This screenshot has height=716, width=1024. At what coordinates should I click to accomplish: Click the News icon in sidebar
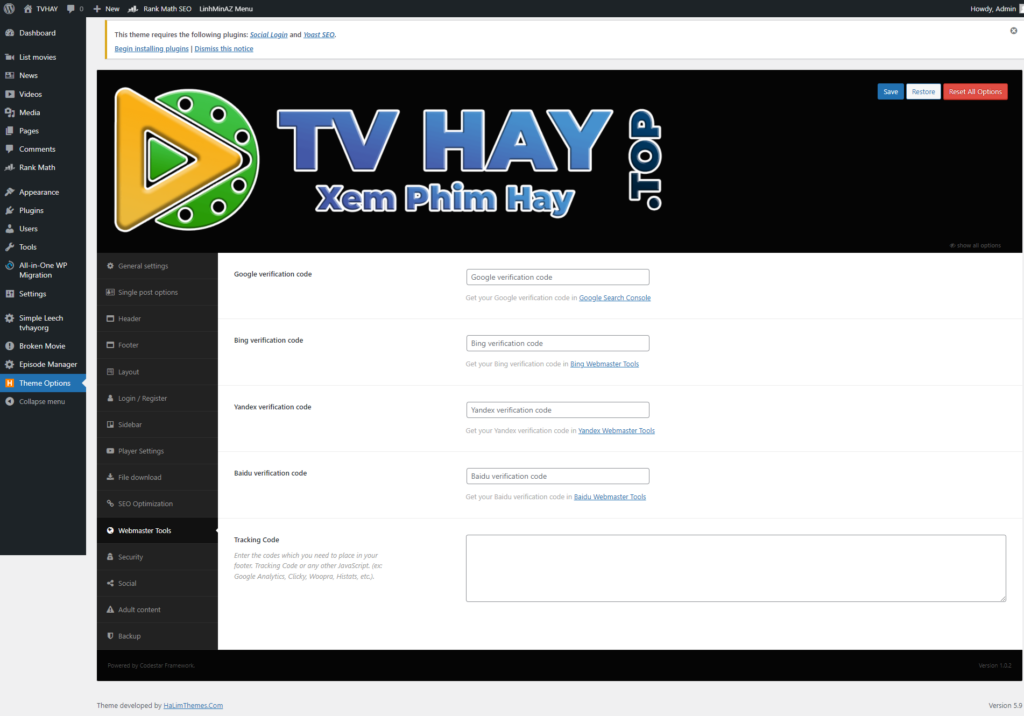[10, 75]
